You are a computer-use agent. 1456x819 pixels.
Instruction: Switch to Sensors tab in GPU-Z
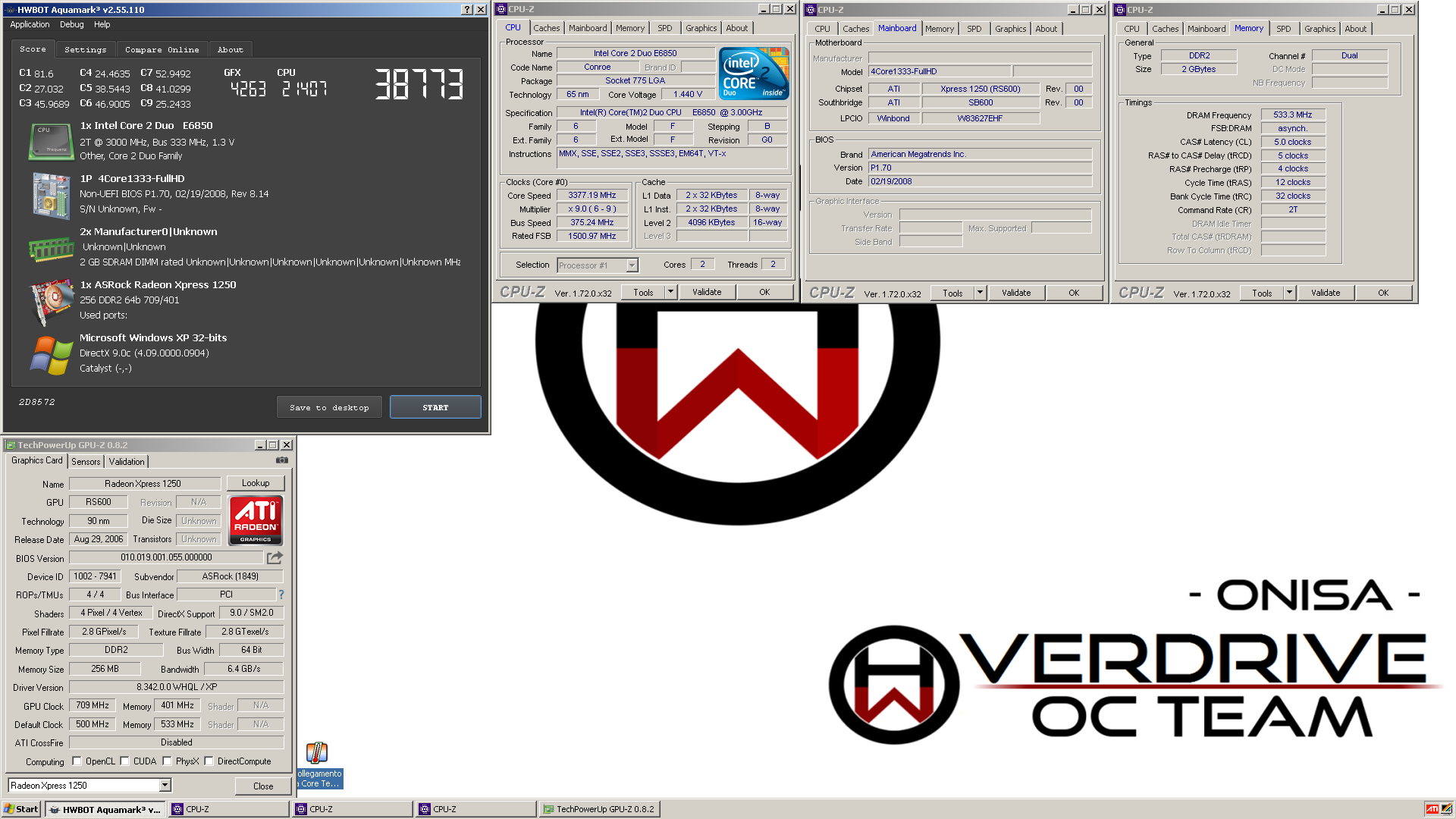click(86, 462)
